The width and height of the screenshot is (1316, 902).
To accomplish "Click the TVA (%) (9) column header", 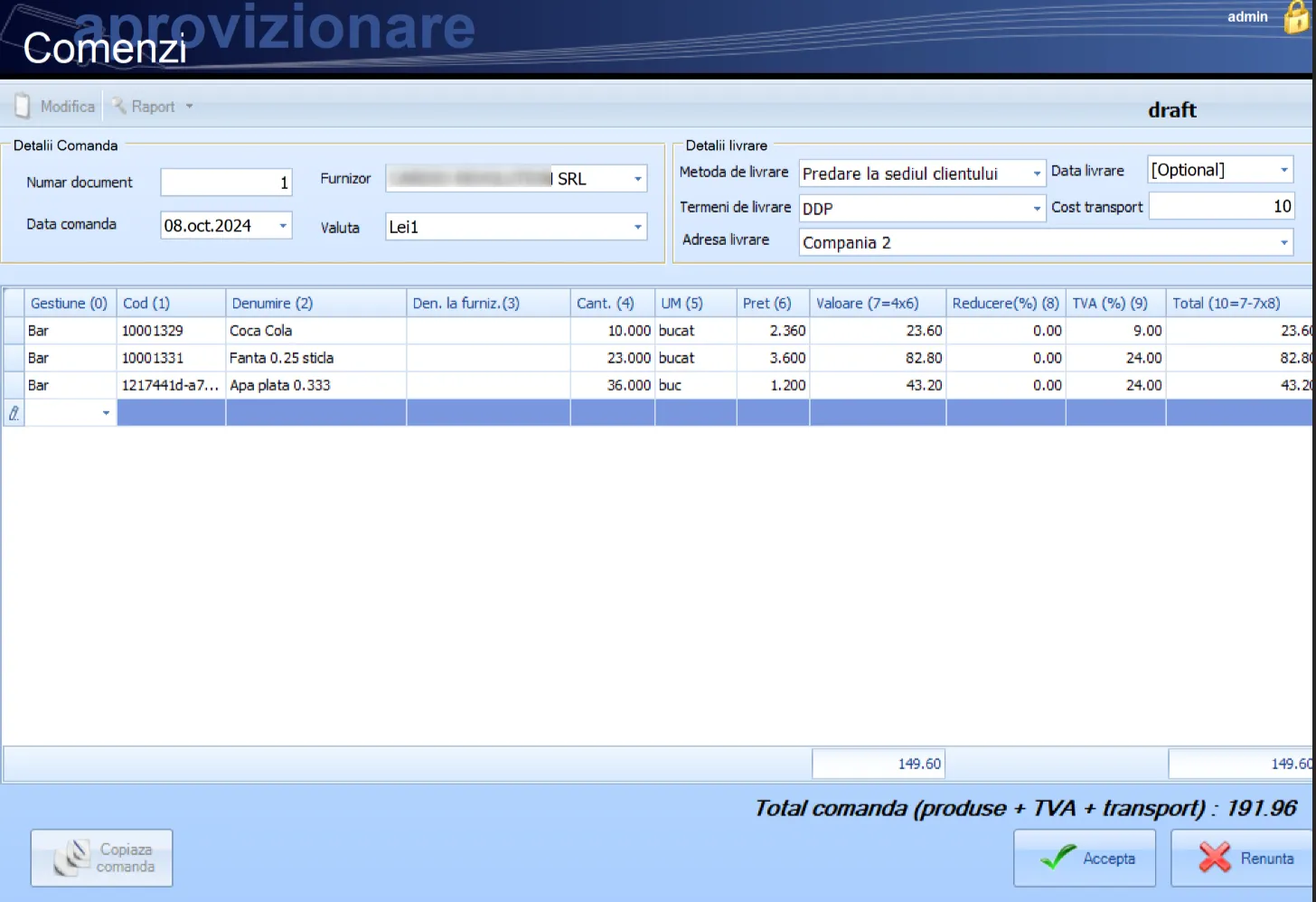I will 1115,303.
